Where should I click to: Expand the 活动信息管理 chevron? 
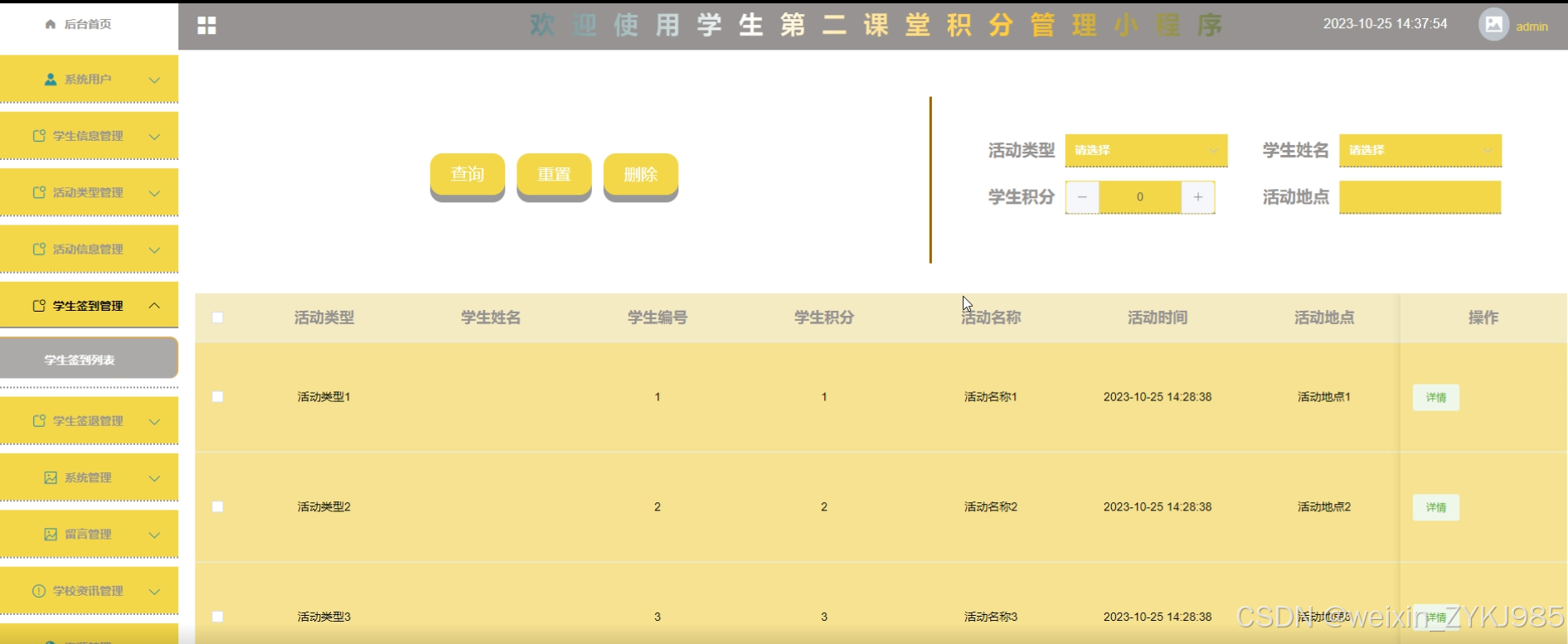tap(154, 249)
